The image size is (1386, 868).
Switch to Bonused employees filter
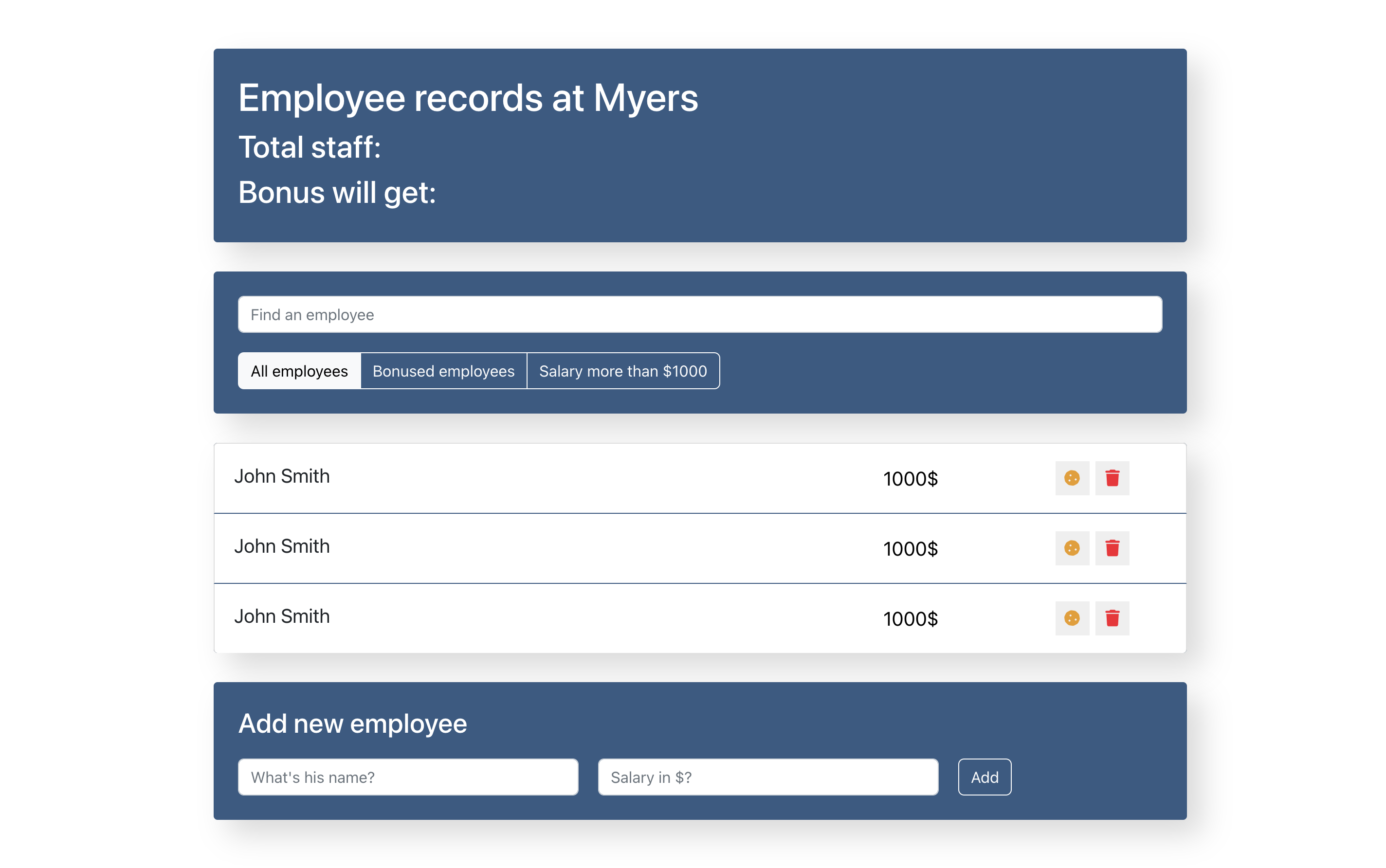[443, 371]
